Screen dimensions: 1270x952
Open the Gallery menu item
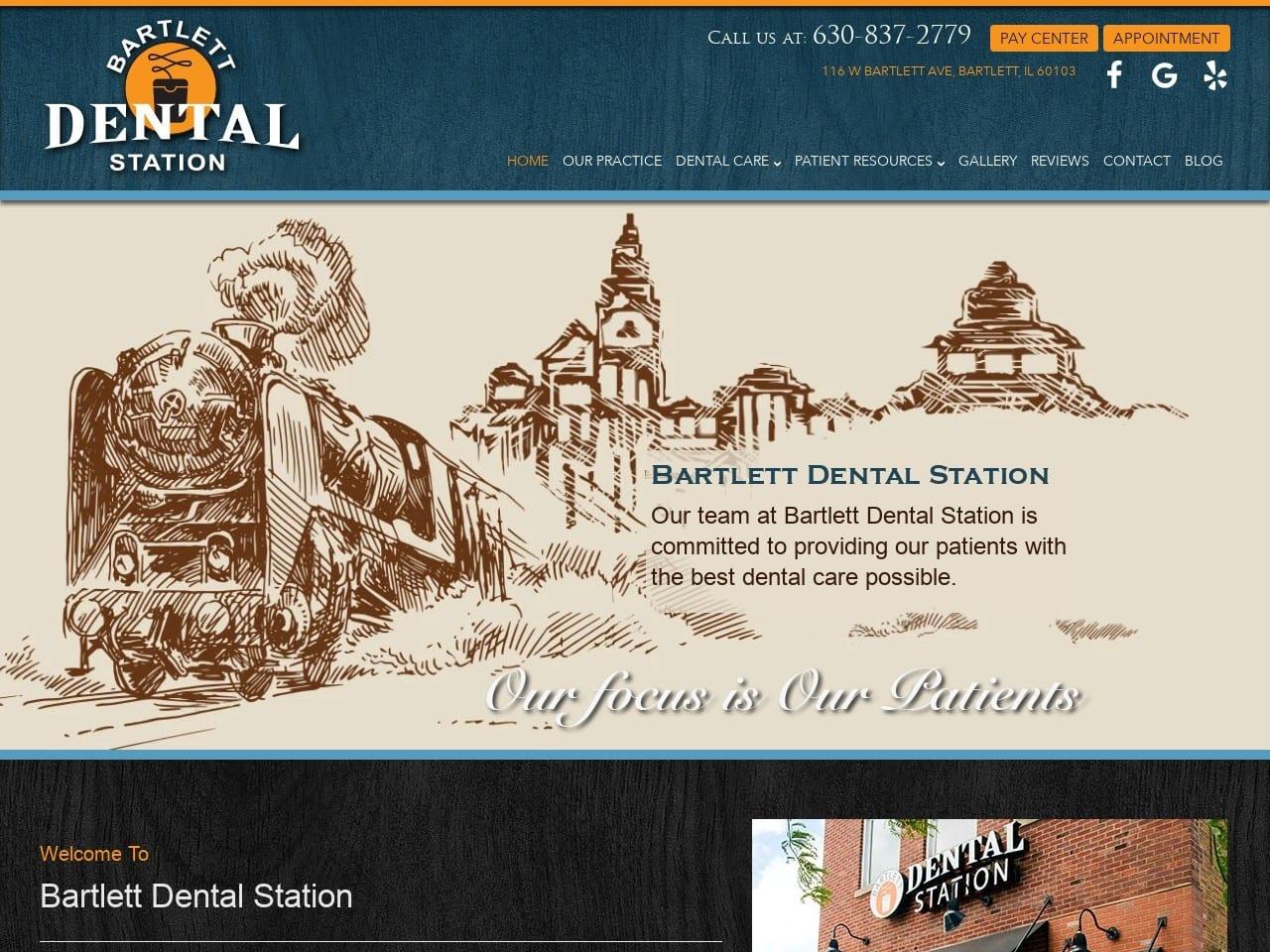[987, 161]
